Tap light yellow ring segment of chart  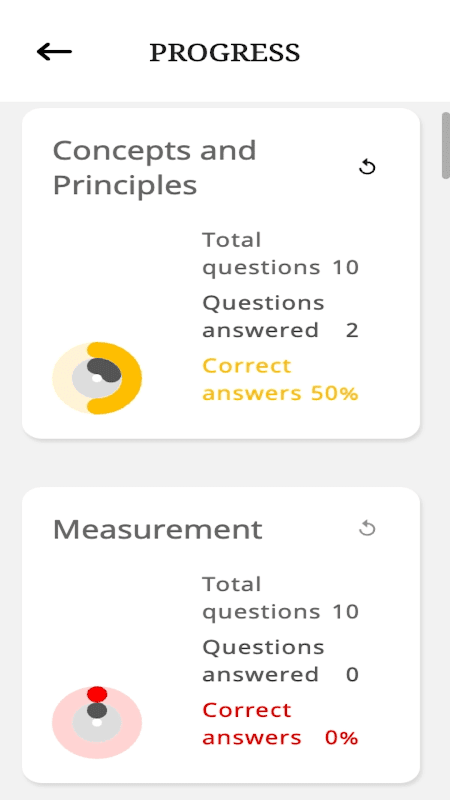tap(64, 378)
